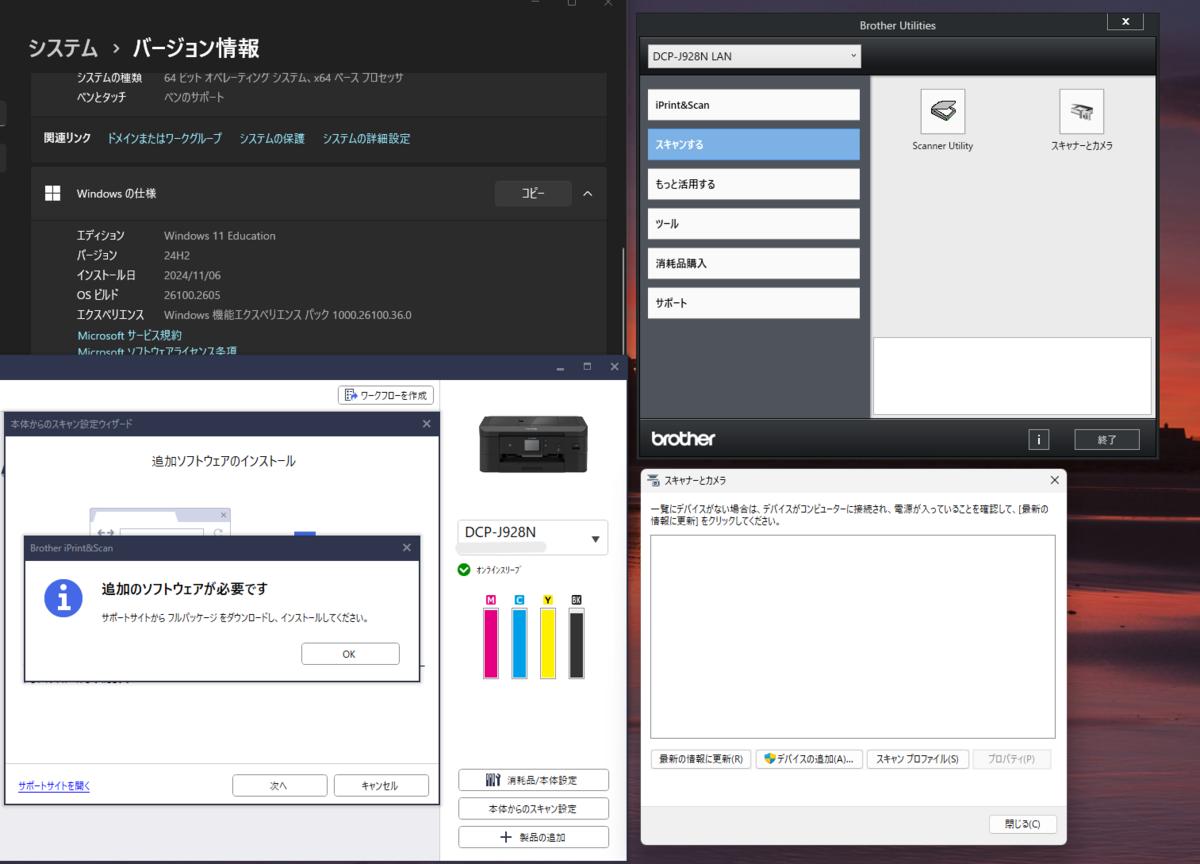Click the オンラインスリープ status text

tap(498, 570)
